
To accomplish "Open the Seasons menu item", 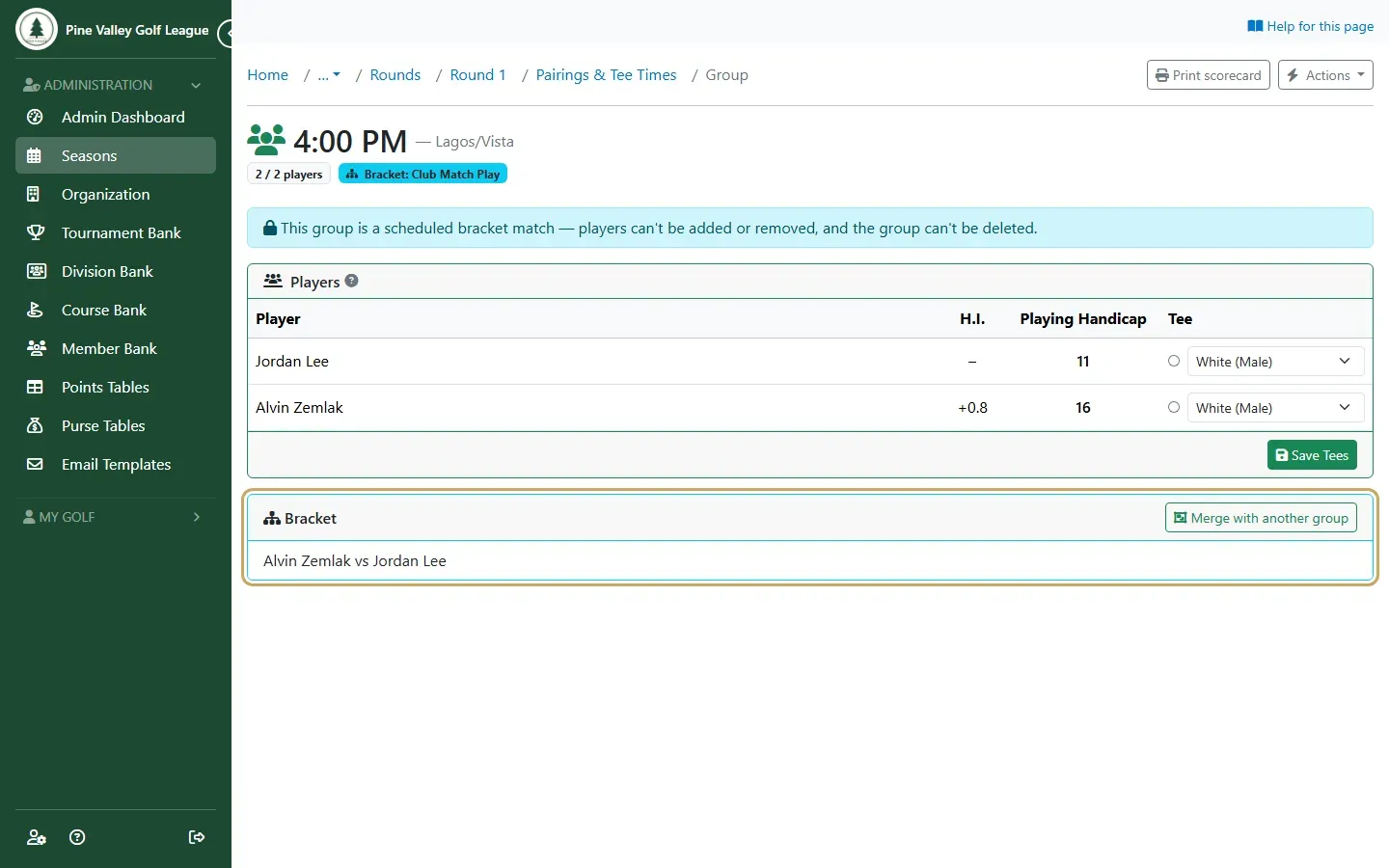I will point(116,155).
